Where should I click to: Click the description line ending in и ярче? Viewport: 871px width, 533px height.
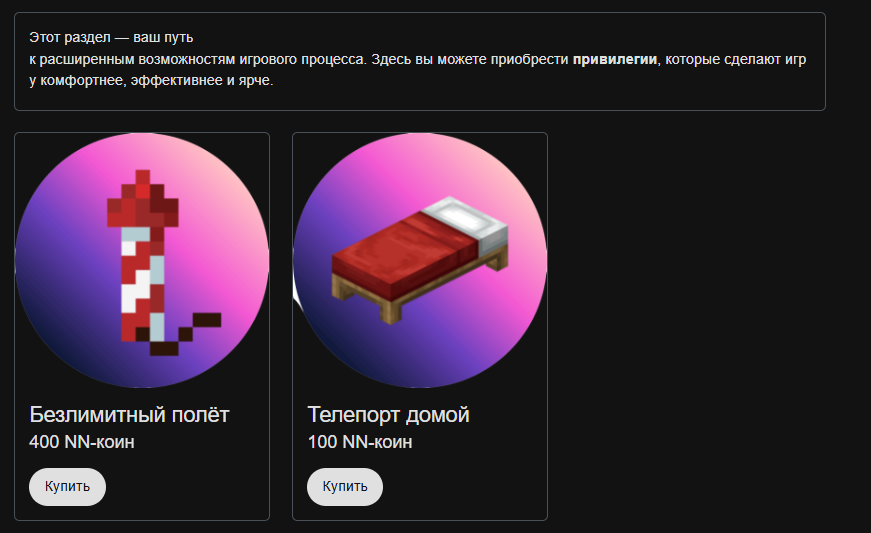(151, 81)
